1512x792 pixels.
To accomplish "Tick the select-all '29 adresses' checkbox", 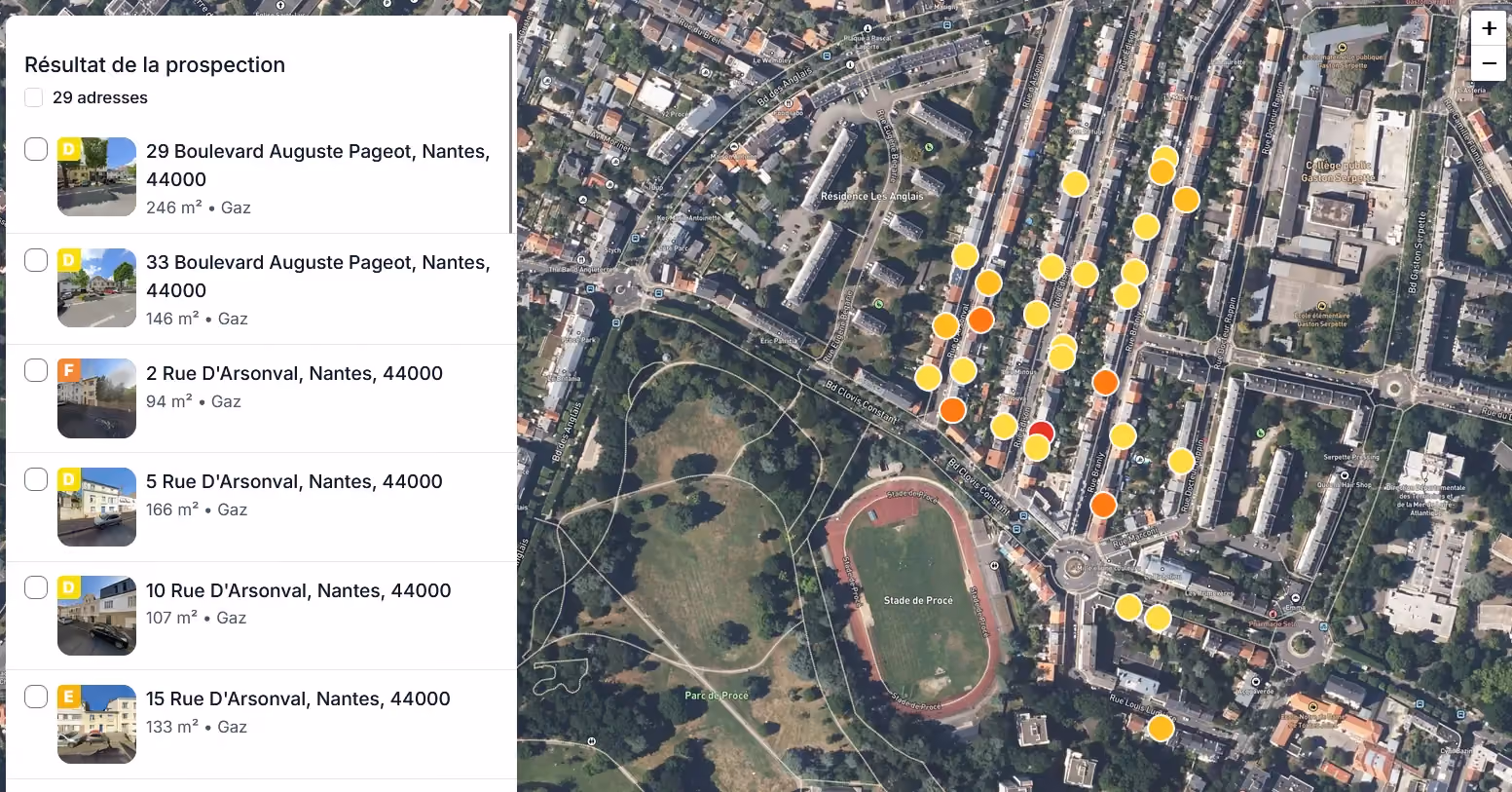I will pyautogui.click(x=34, y=97).
